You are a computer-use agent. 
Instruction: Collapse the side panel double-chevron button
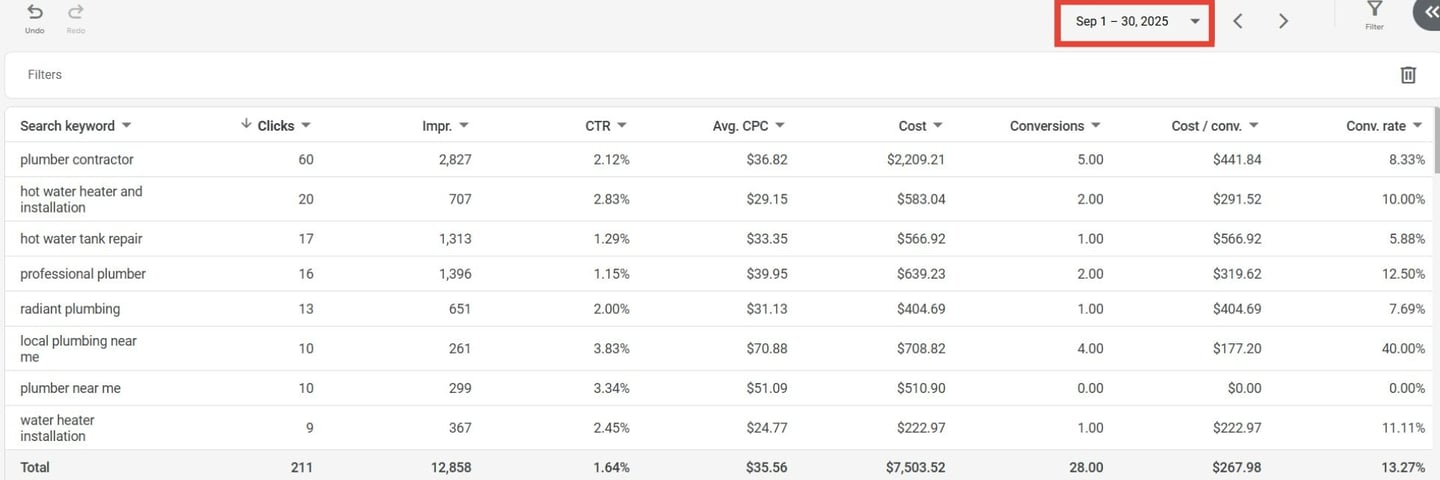1429,12
